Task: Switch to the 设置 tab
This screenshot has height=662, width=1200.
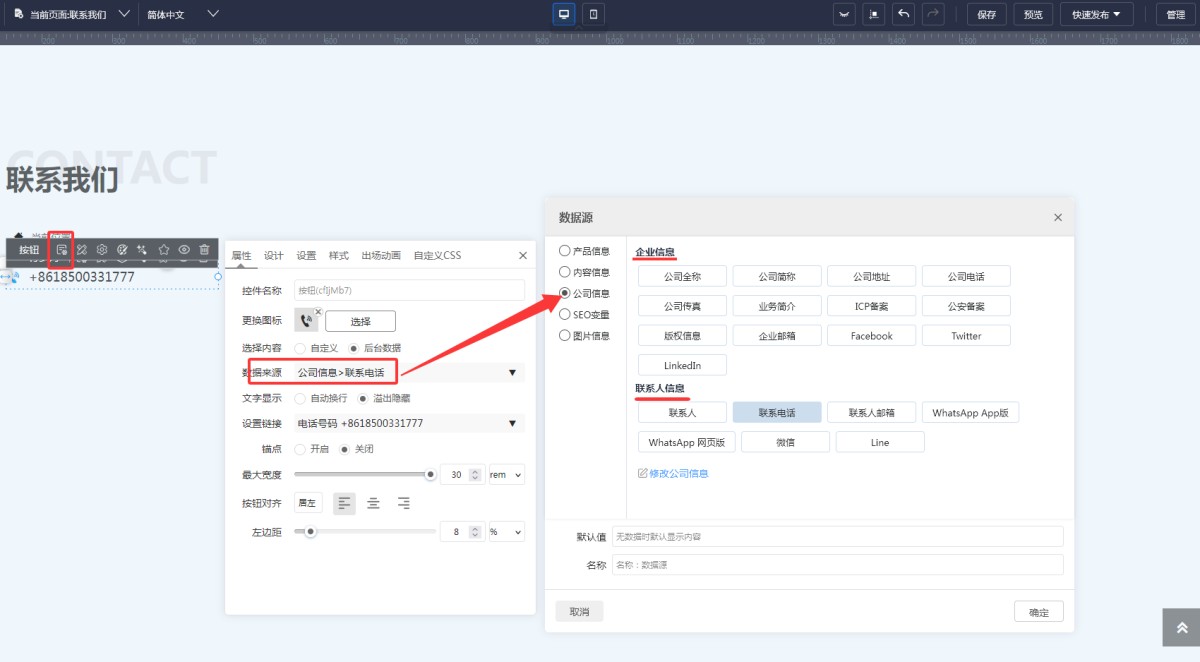Action: 306,256
